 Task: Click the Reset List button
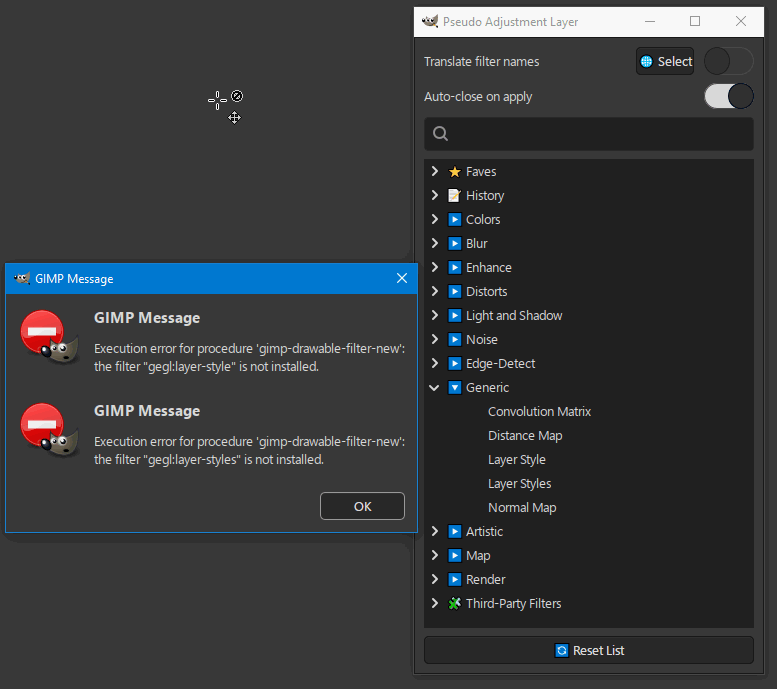[x=589, y=650]
